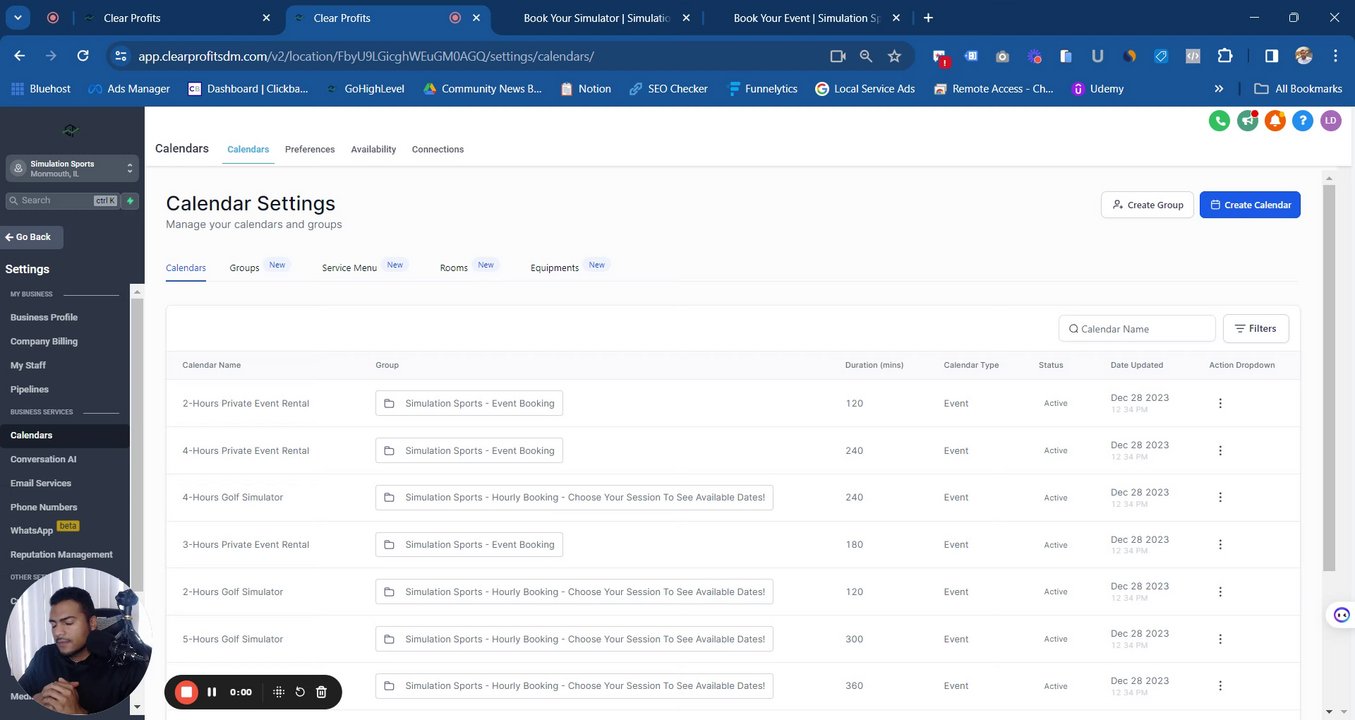Open Phone Numbers settings

44,507
